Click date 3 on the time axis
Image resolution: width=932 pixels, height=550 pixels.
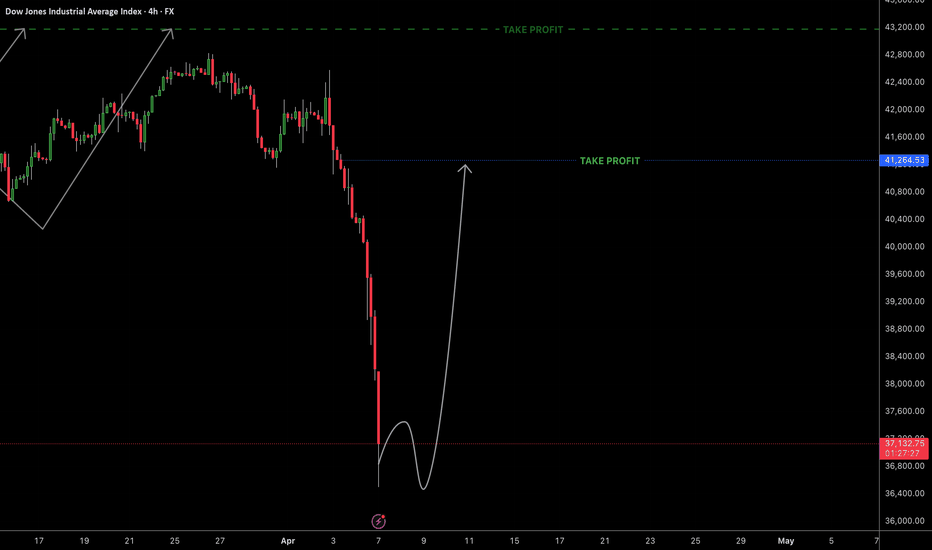coord(333,541)
